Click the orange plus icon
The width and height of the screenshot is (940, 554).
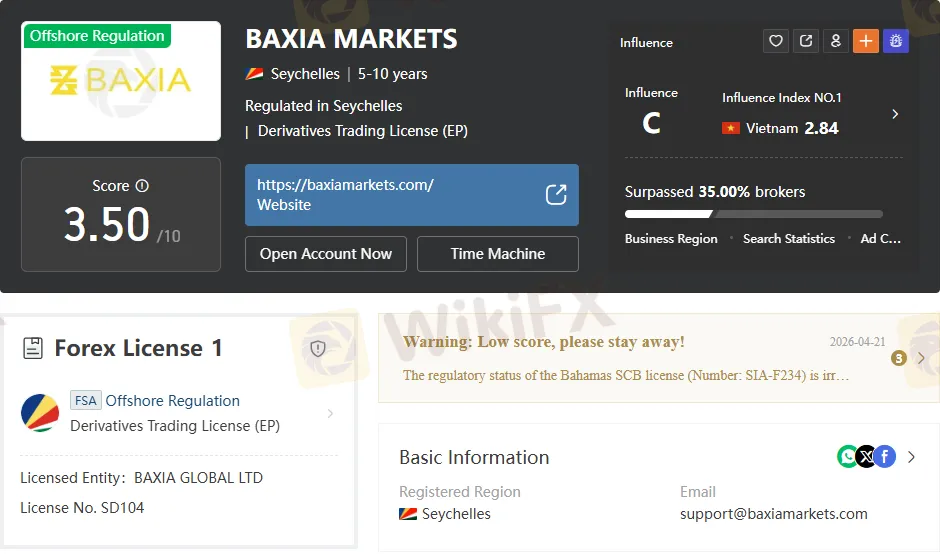click(x=865, y=41)
